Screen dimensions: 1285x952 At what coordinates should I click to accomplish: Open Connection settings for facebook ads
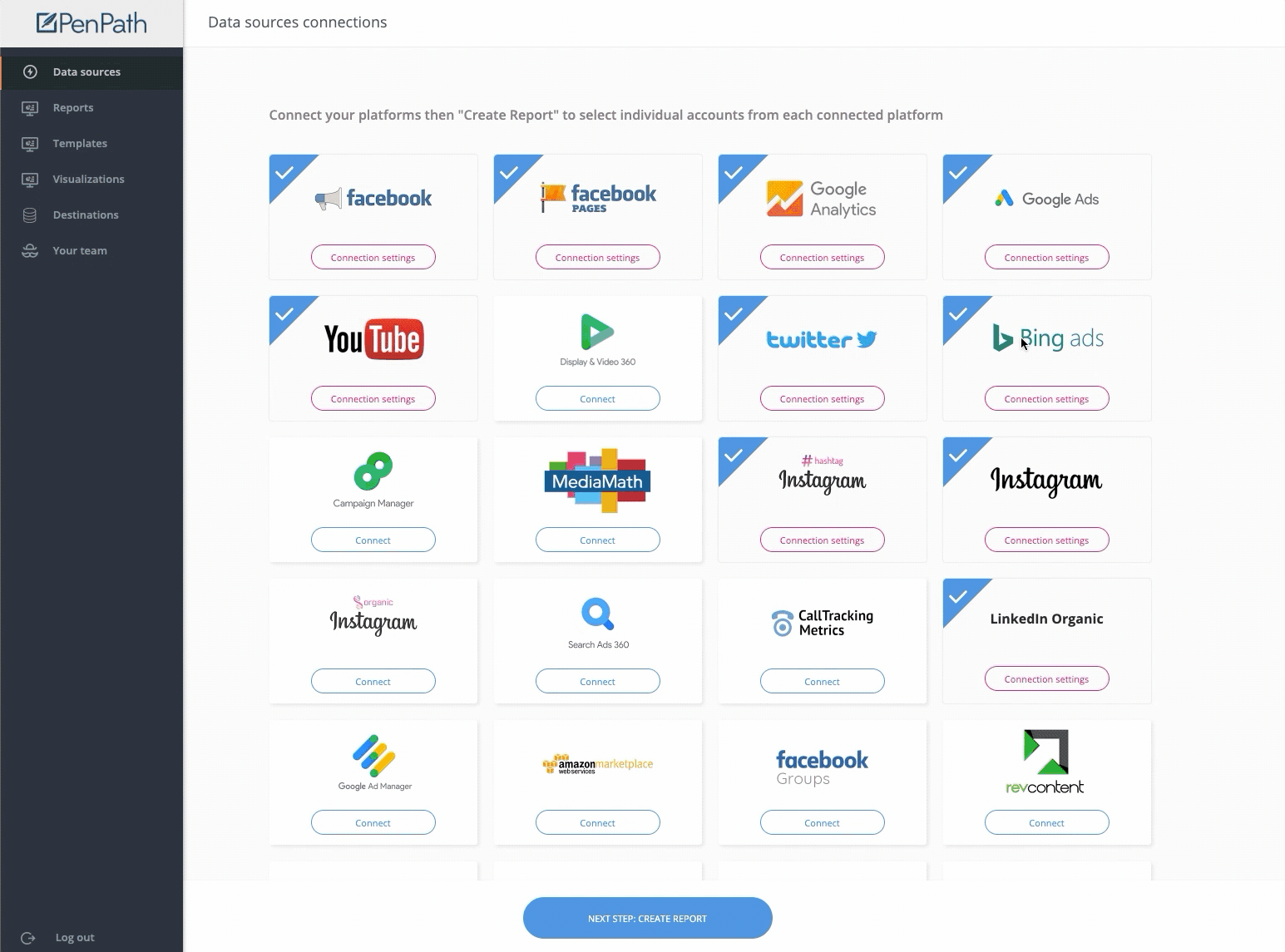pyautogui.click(x=373, y=257)
